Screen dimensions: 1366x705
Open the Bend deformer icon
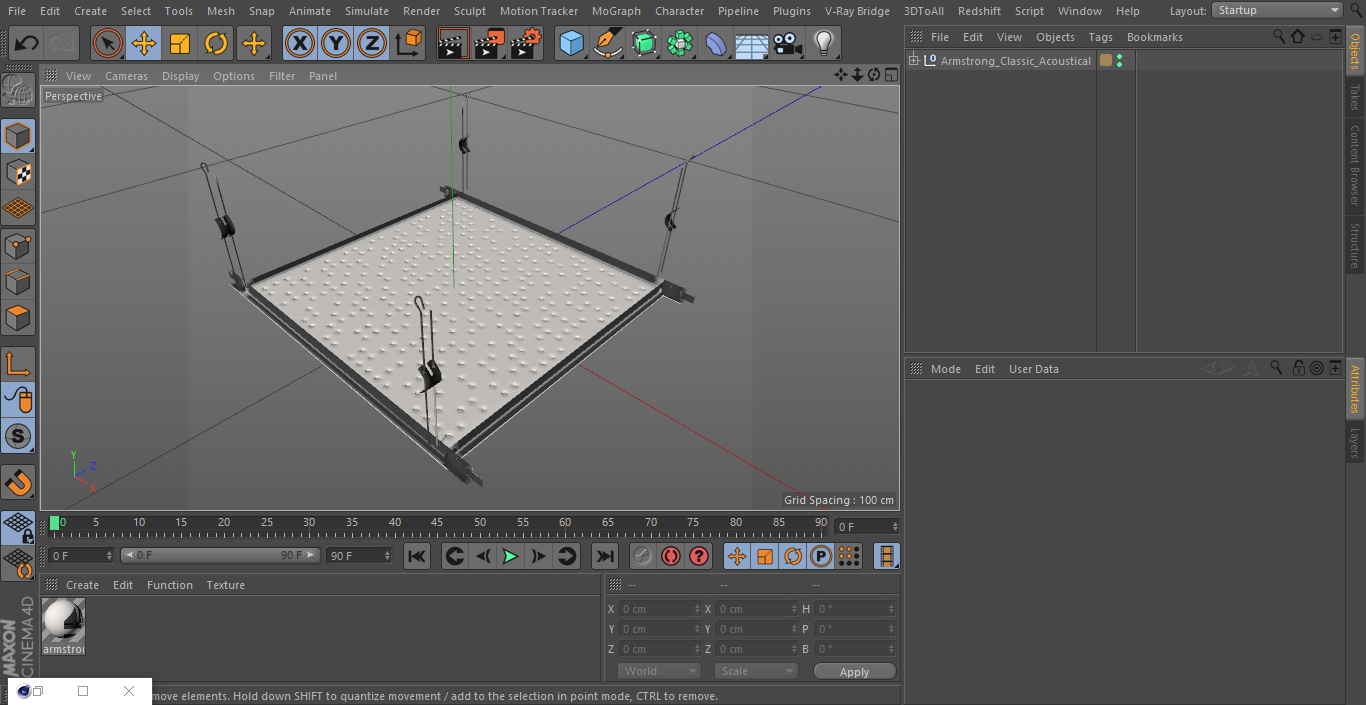tap(716, 43)
